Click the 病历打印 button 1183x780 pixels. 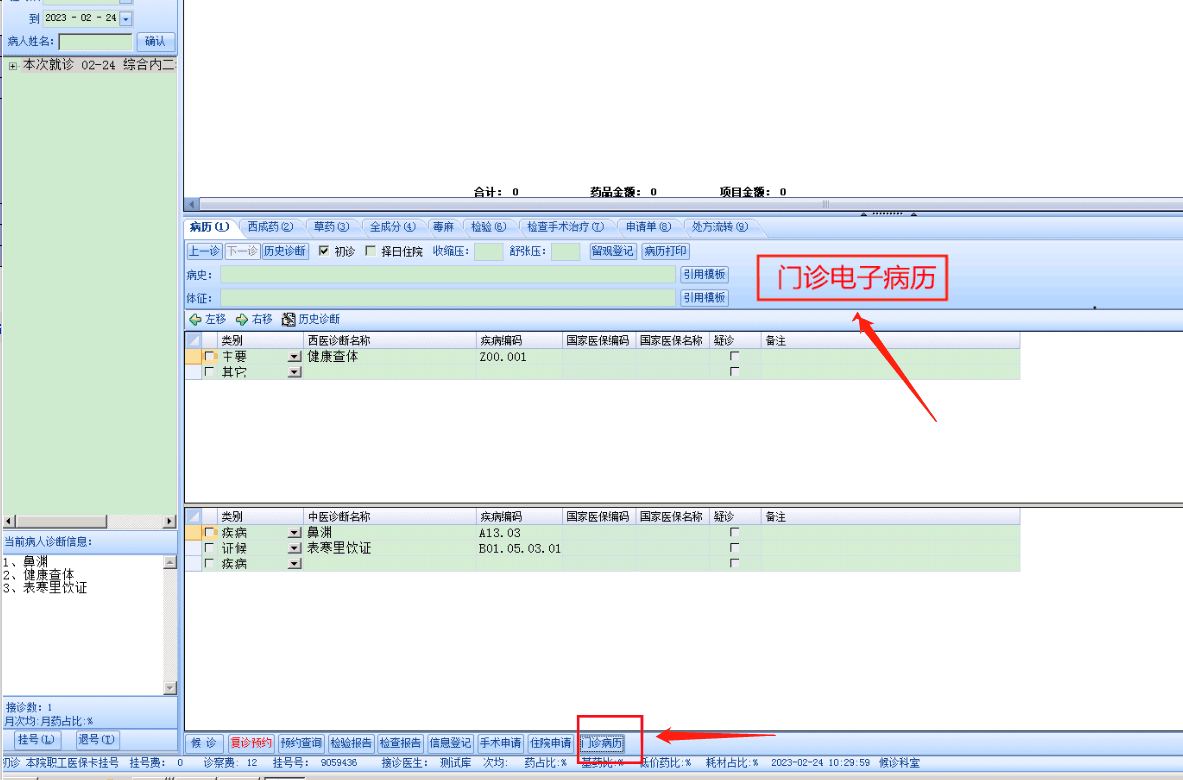tap(665, 251)
